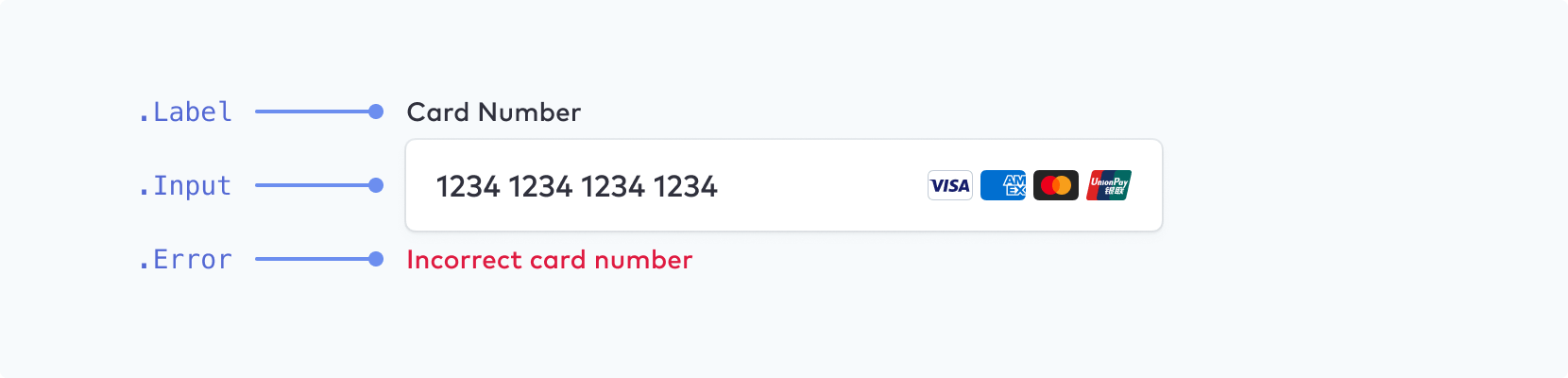Screen dimensions: 1568x378
Task: Select the .Label annotation text
Action: point(184,112)
